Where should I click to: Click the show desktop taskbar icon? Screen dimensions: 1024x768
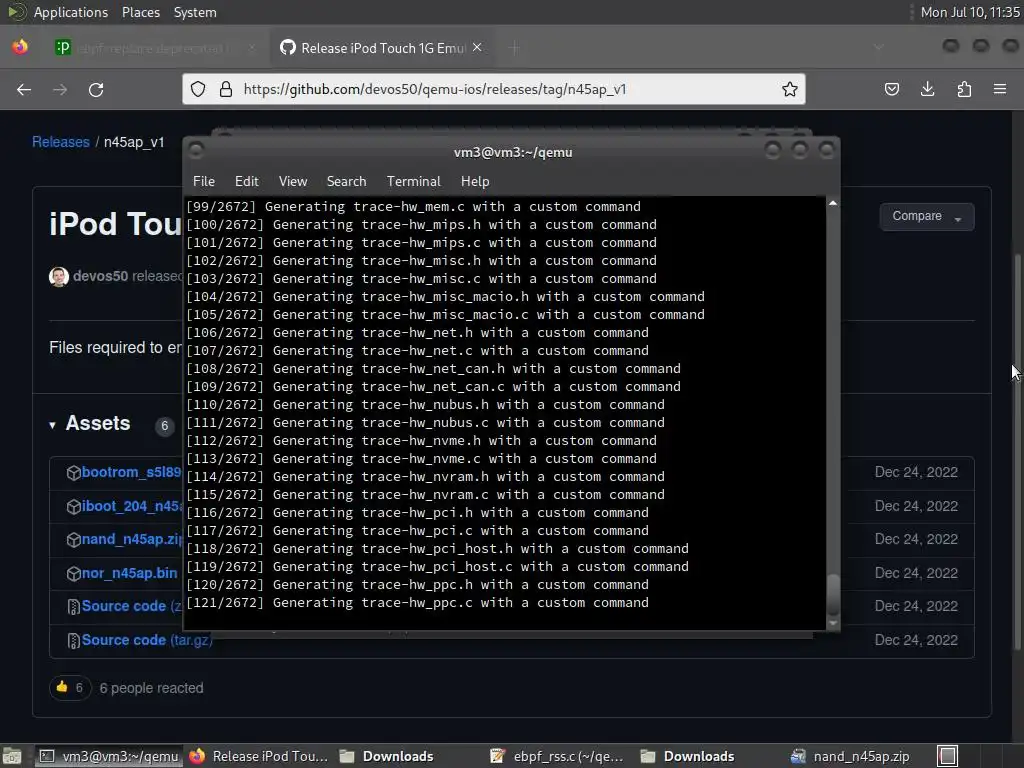(x=12, y=756)
